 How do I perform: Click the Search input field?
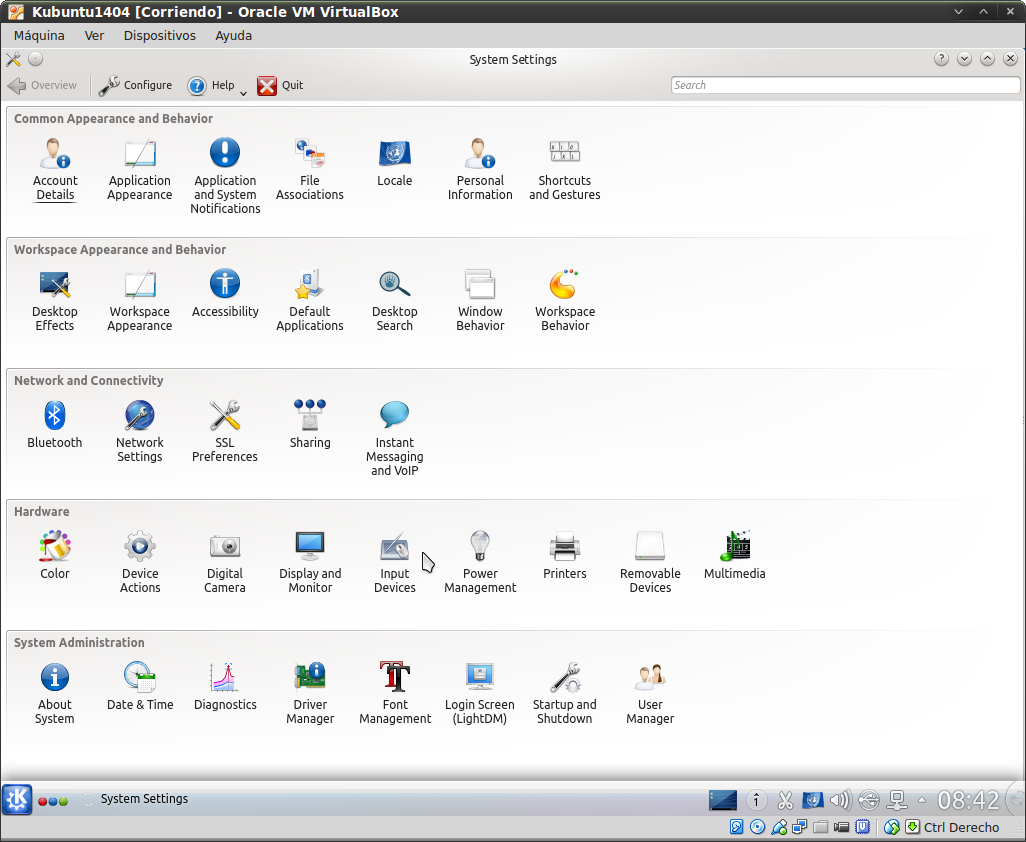tap(845, 85)
